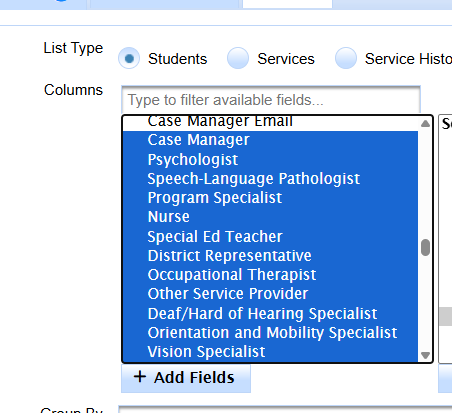The image size is (452, 413).
Task: Select Deaf/Hard of Hearing Specialist
Action: point(270,313)
